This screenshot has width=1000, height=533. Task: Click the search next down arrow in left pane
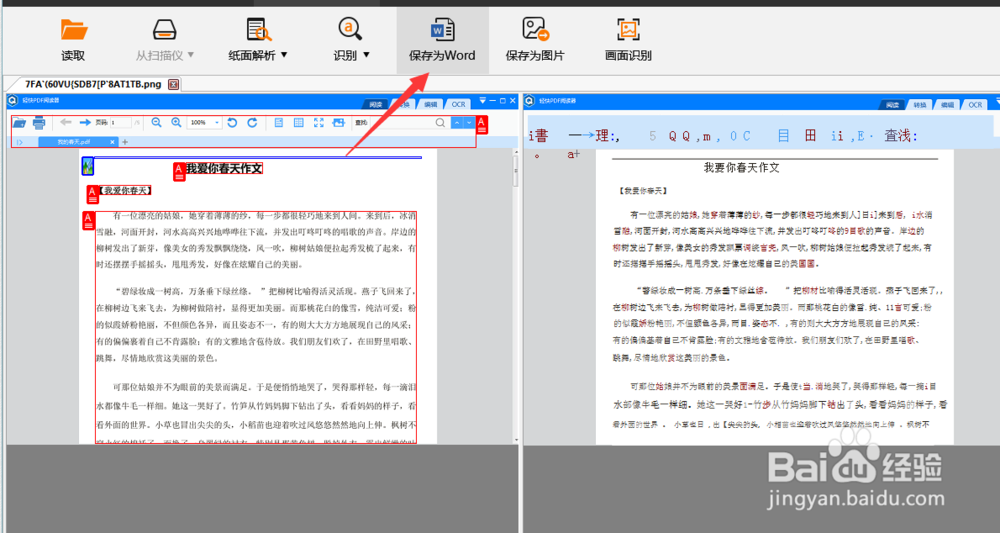(x=469, y=122)
